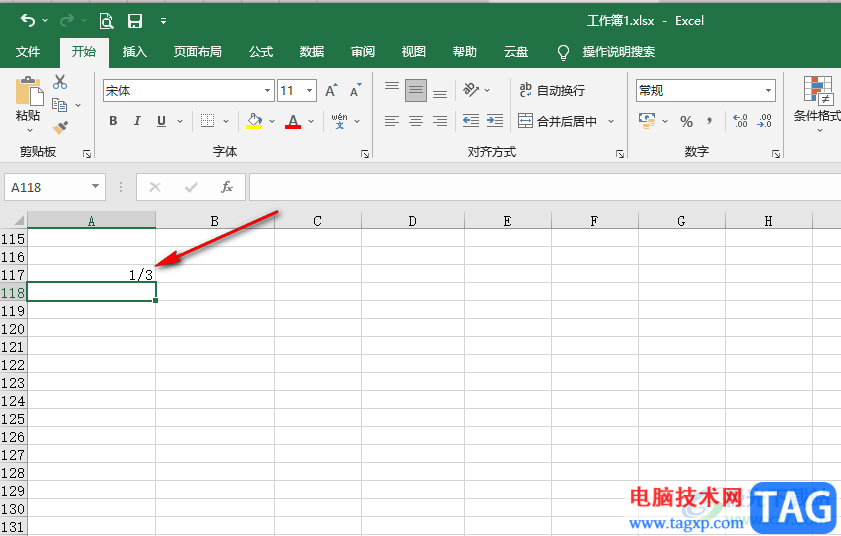Click the Undo arrow icon
Image resolution: width=841 pixels, height=536 pixels.
(x=28, y=20)
